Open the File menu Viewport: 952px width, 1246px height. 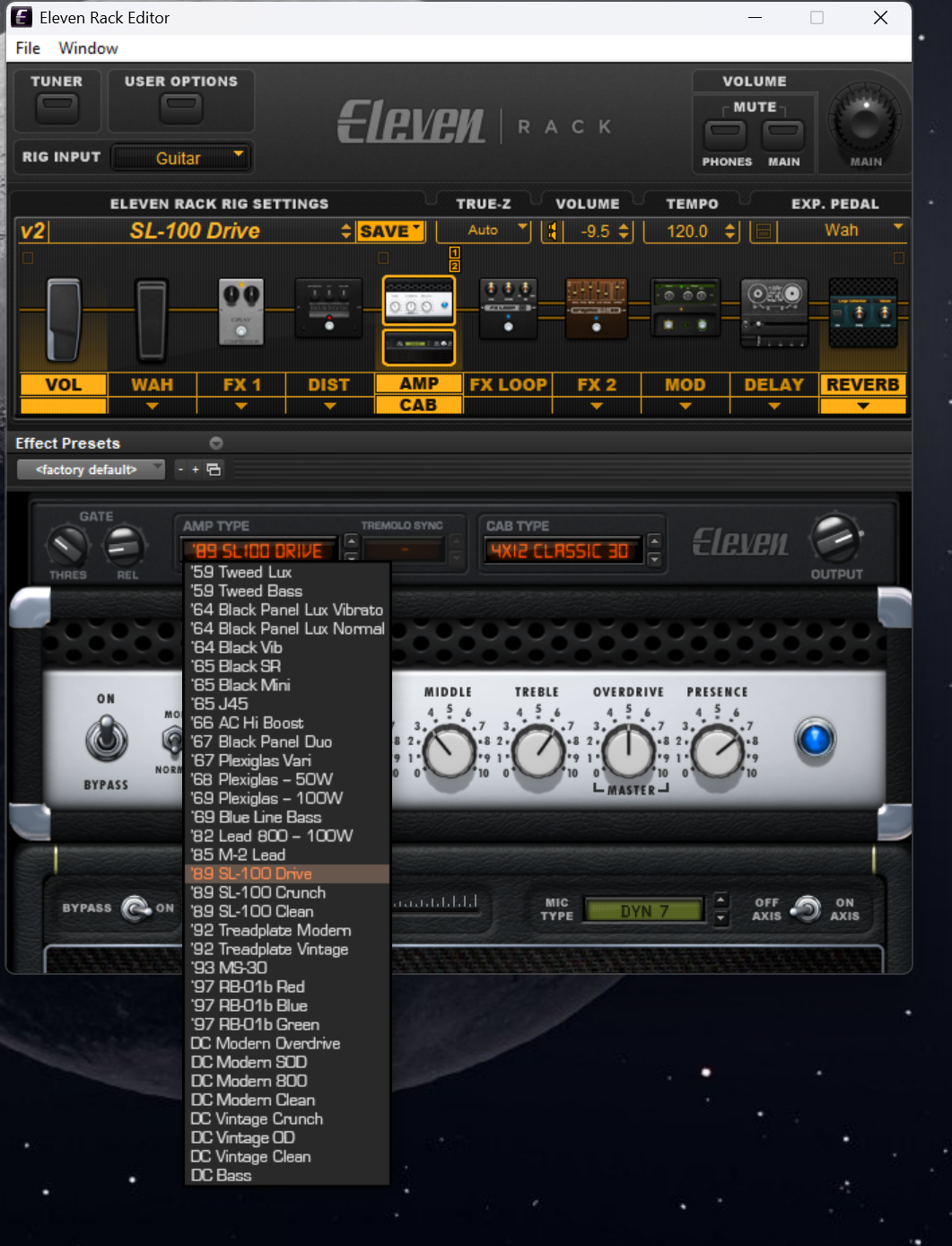click(x=28, y=48)
